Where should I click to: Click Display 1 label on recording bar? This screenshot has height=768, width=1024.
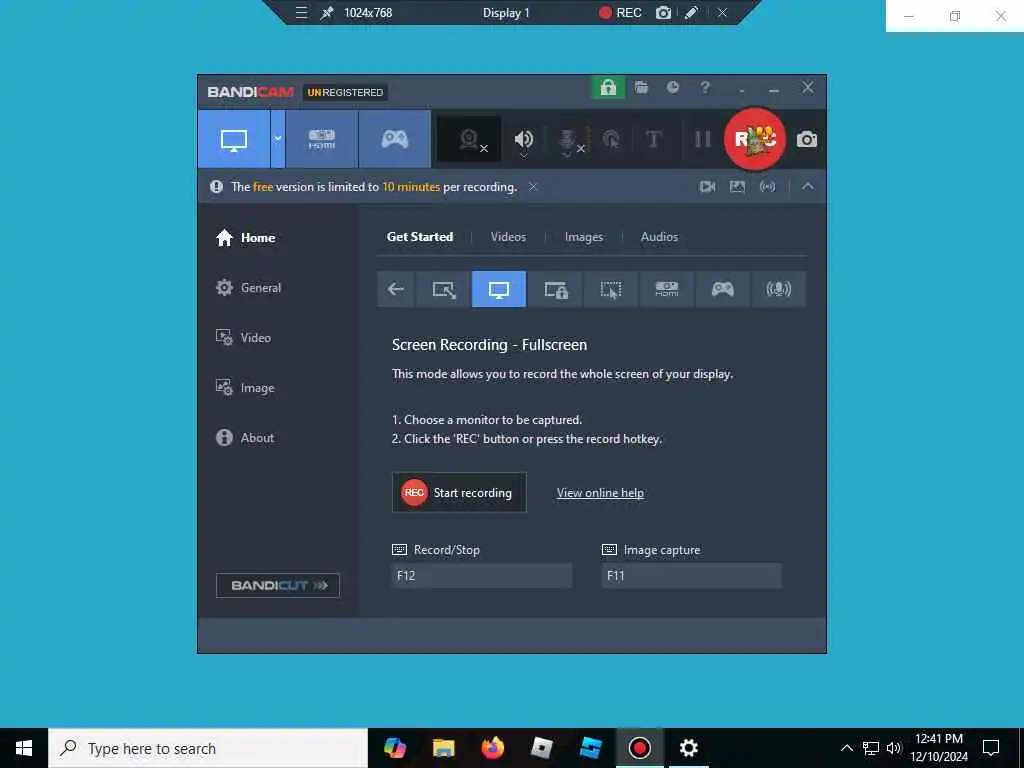click(506, 12)
